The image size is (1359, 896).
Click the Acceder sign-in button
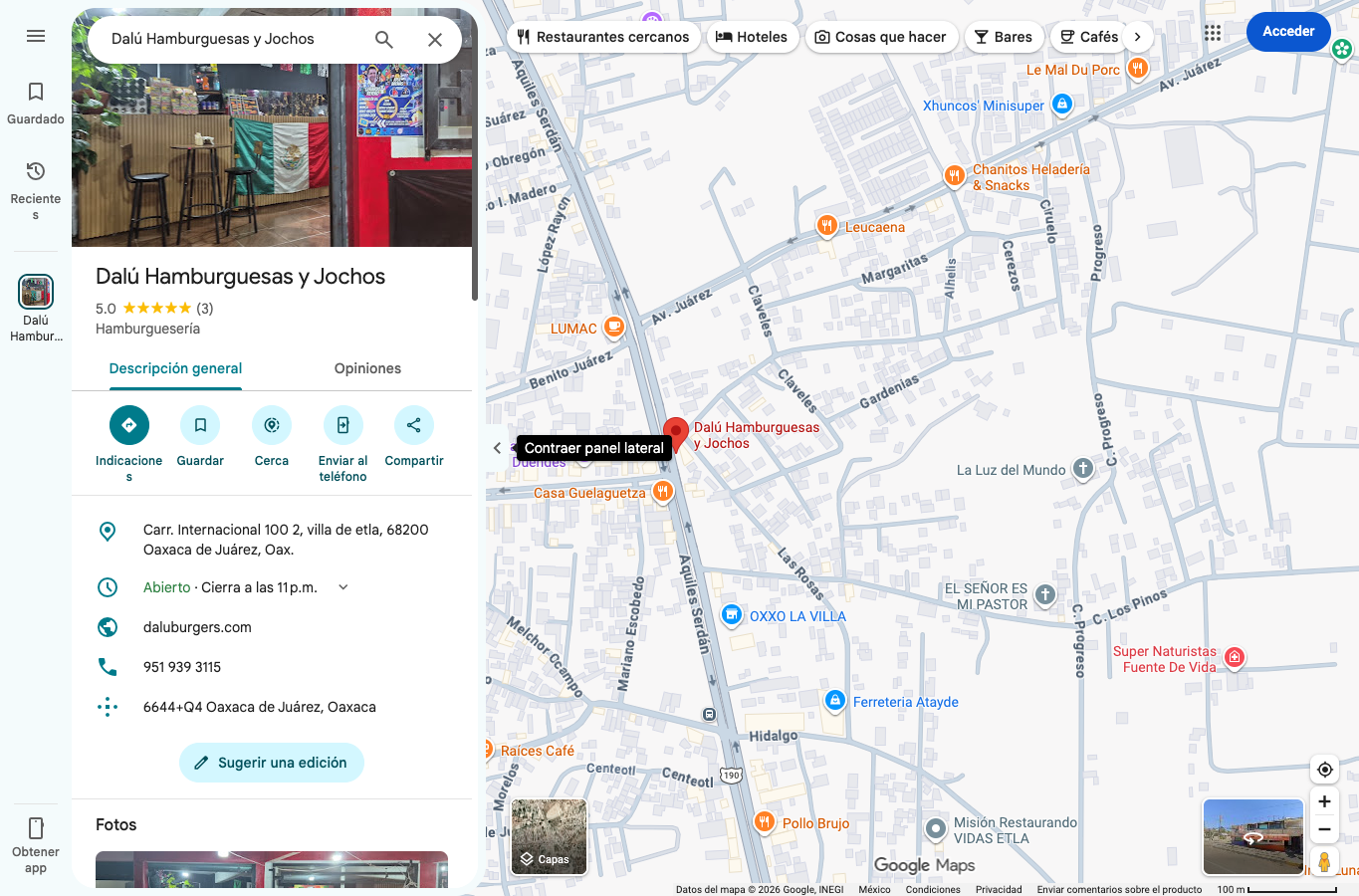point(1288,32)
